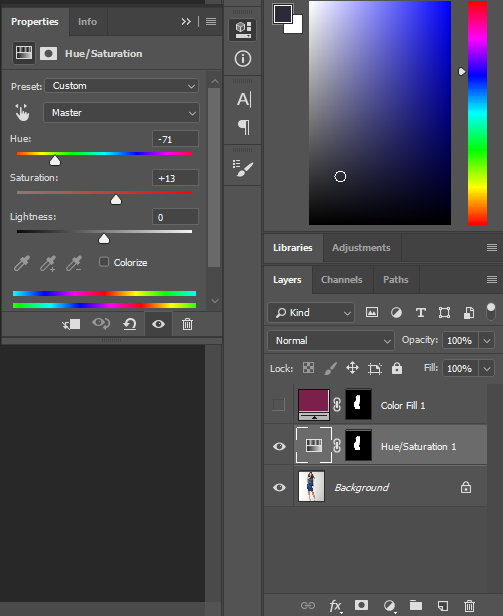
Task: Open the Preset dropdown showing Custom
Action: [121, 86]
